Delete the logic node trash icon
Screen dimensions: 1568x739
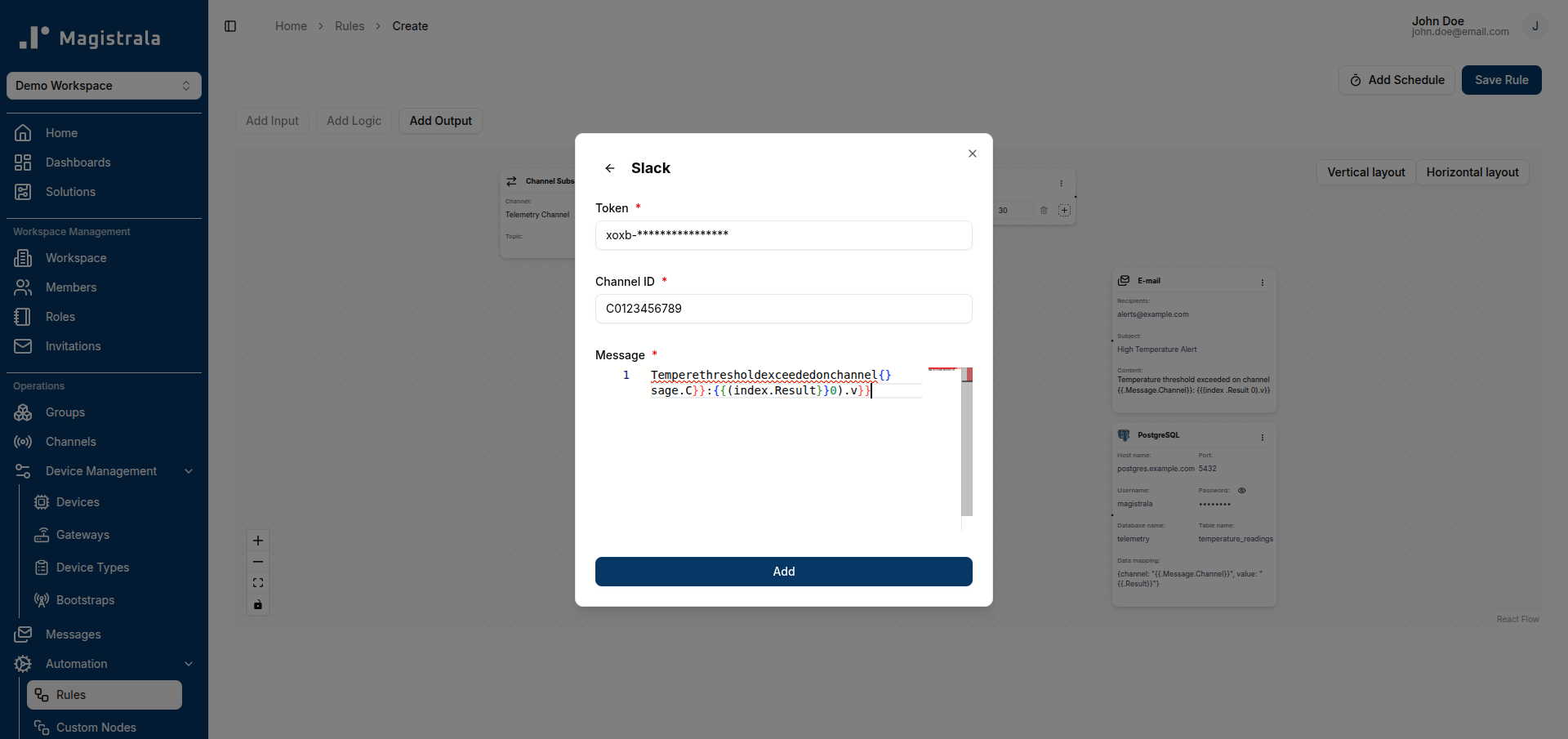1044,211
